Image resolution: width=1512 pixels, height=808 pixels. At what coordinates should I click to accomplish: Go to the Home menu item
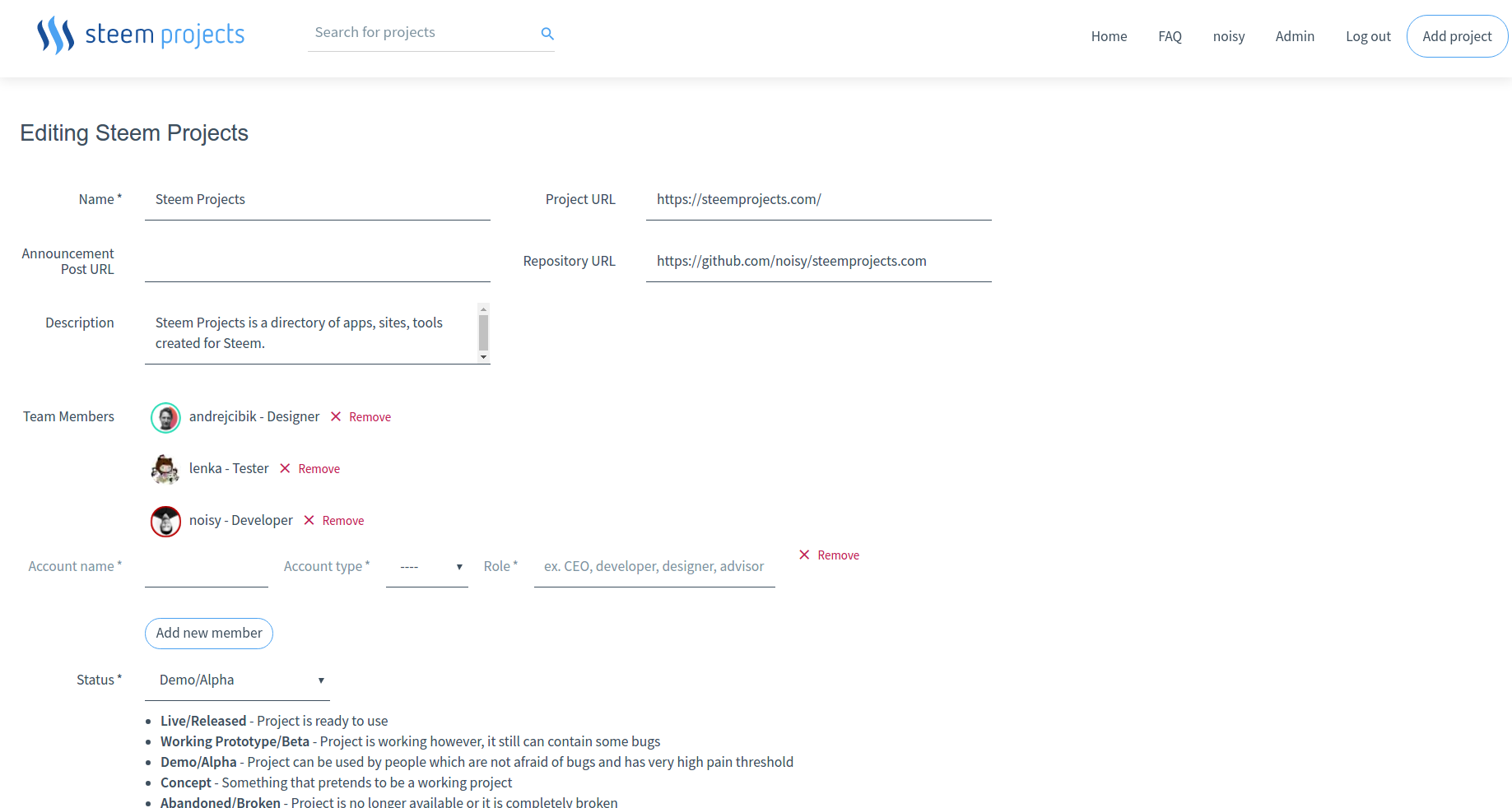click(x=1109, y=36)
